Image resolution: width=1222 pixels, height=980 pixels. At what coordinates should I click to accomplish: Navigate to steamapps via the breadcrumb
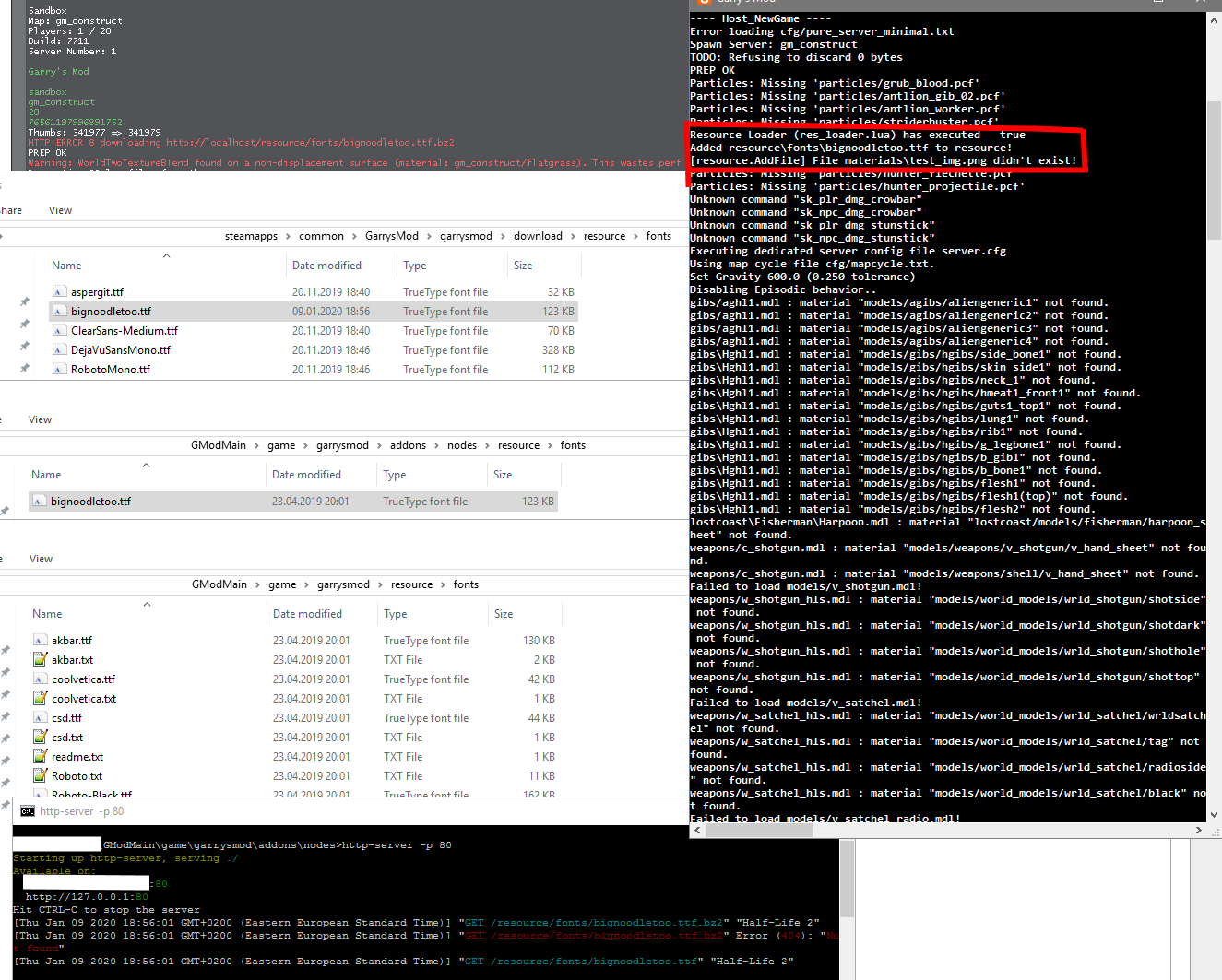[251, 235]
